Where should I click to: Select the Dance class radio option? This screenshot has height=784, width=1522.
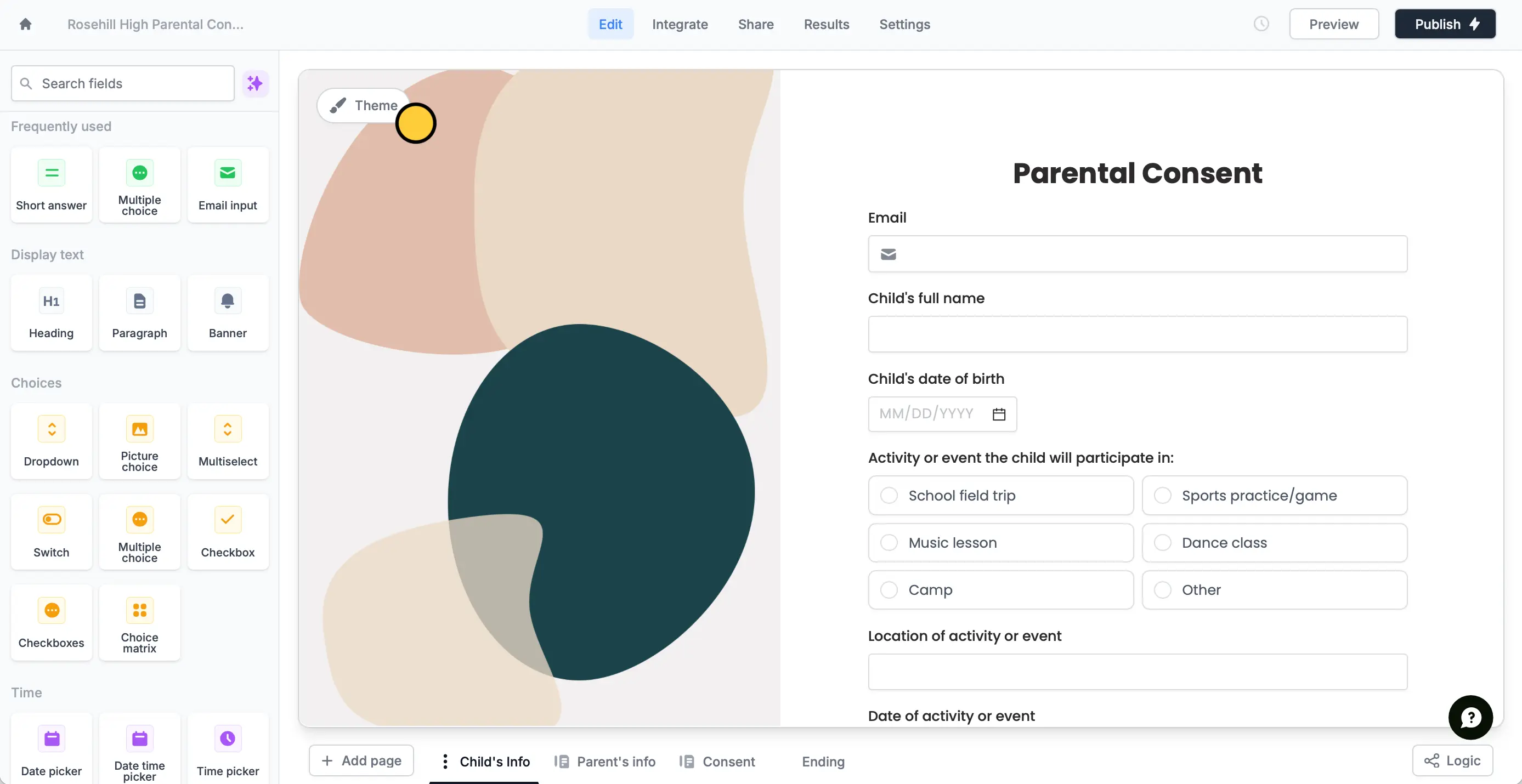(1162, 542)
